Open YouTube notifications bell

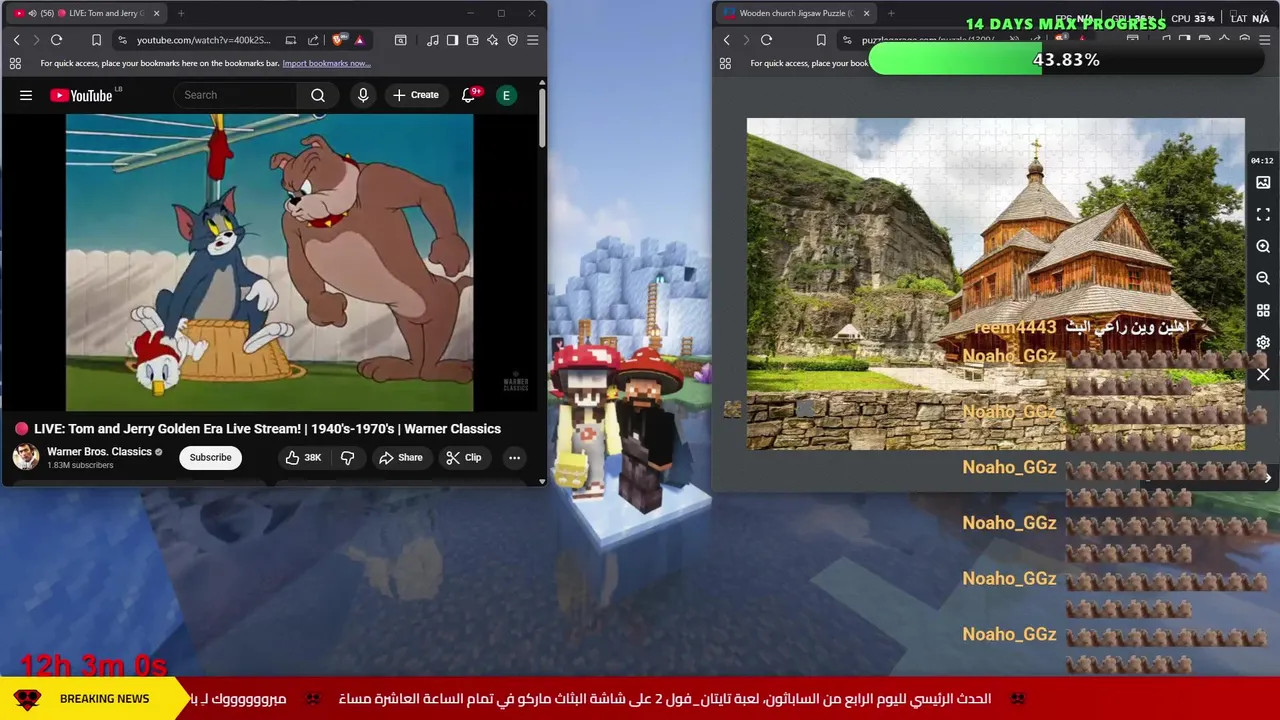[468, 95]
